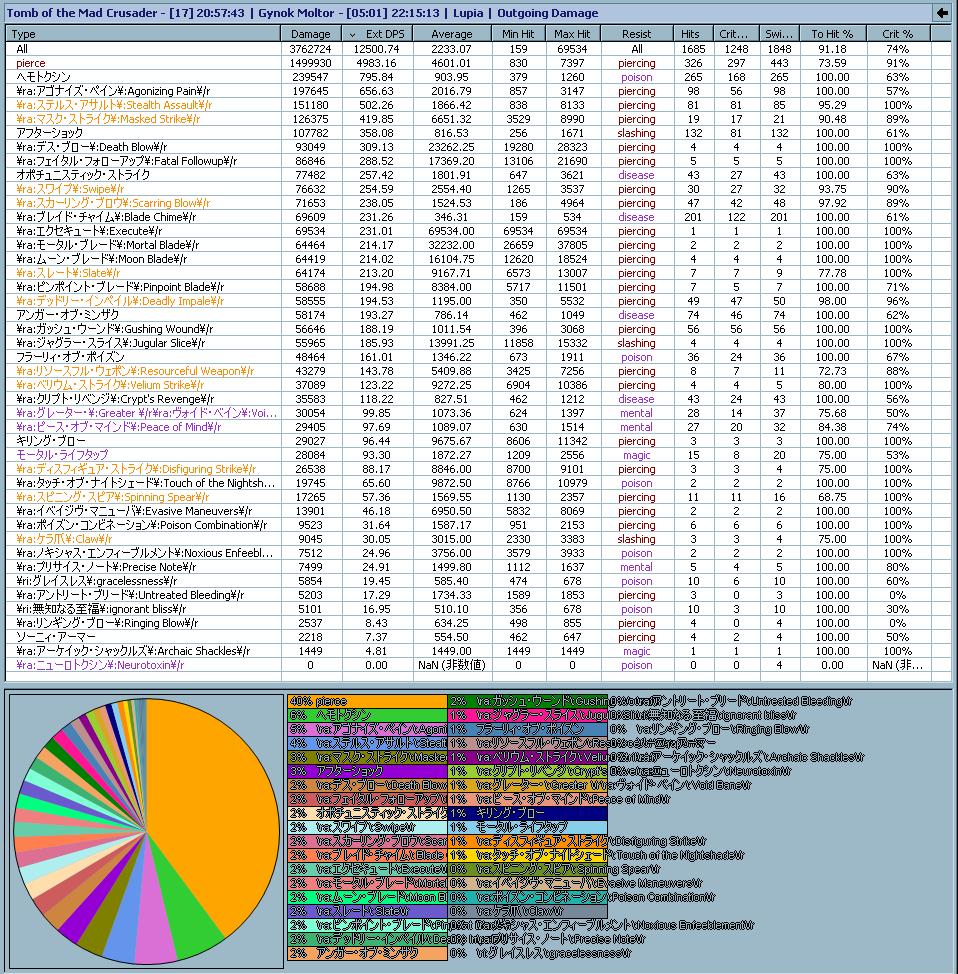Screen dimensions: 958x974
Task: Select the Untreated Bleeding row
Action: tap(478, 595)
